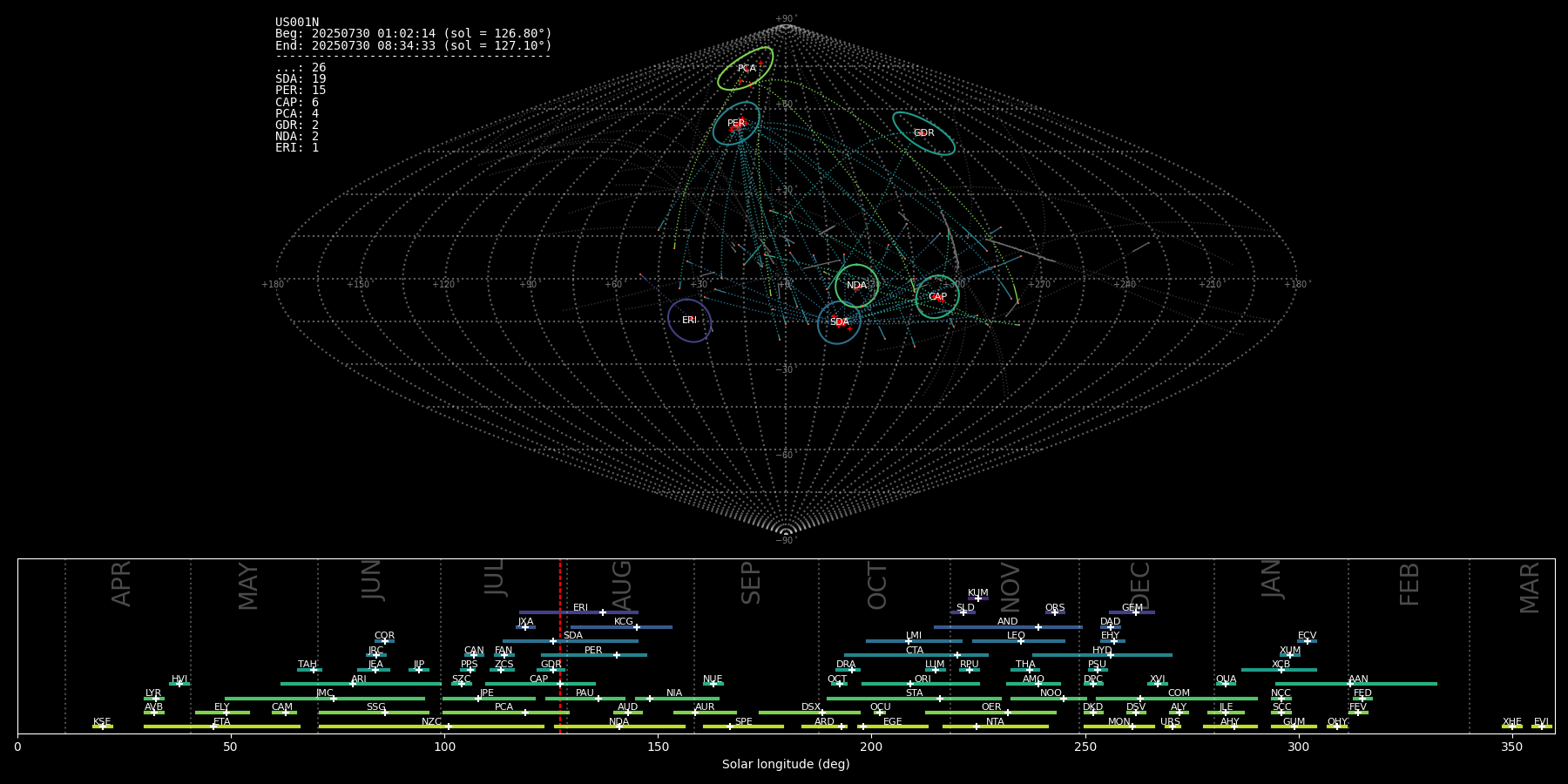1568x784 pixels.
Task: Click the AAN shower bar in timeline
Action: click(1356, 684)
